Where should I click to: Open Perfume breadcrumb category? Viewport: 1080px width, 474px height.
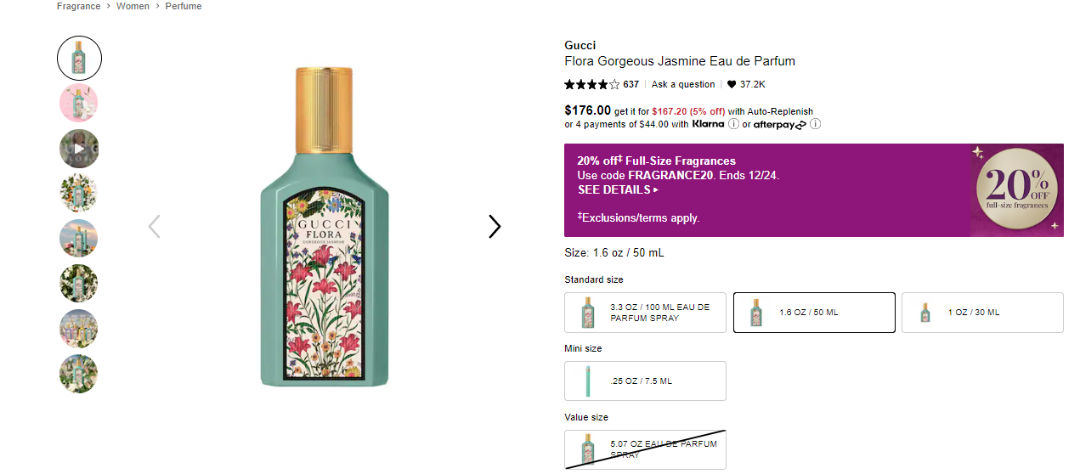[183, 6]
